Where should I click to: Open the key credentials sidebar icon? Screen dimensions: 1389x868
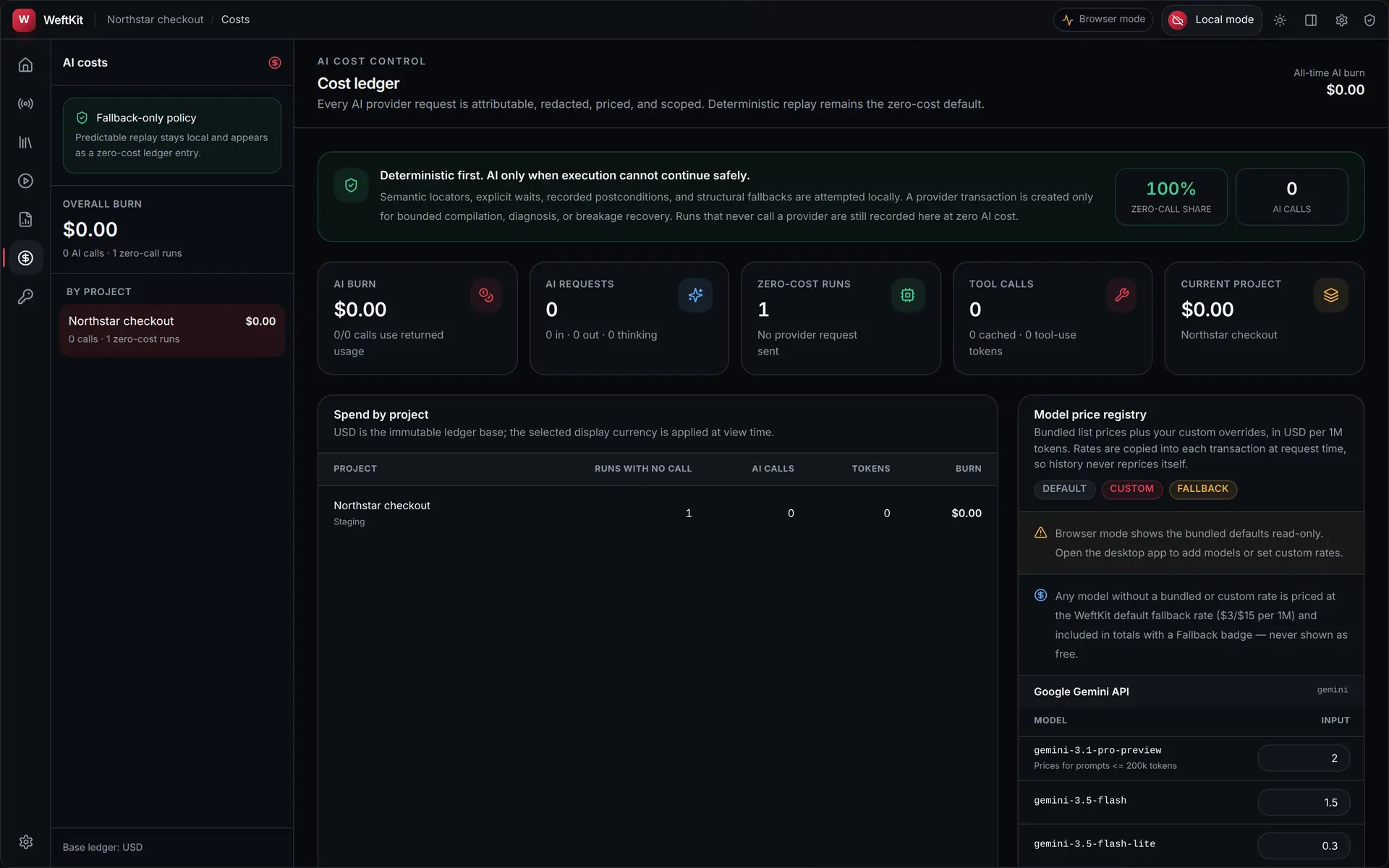[x=25, y=297]
